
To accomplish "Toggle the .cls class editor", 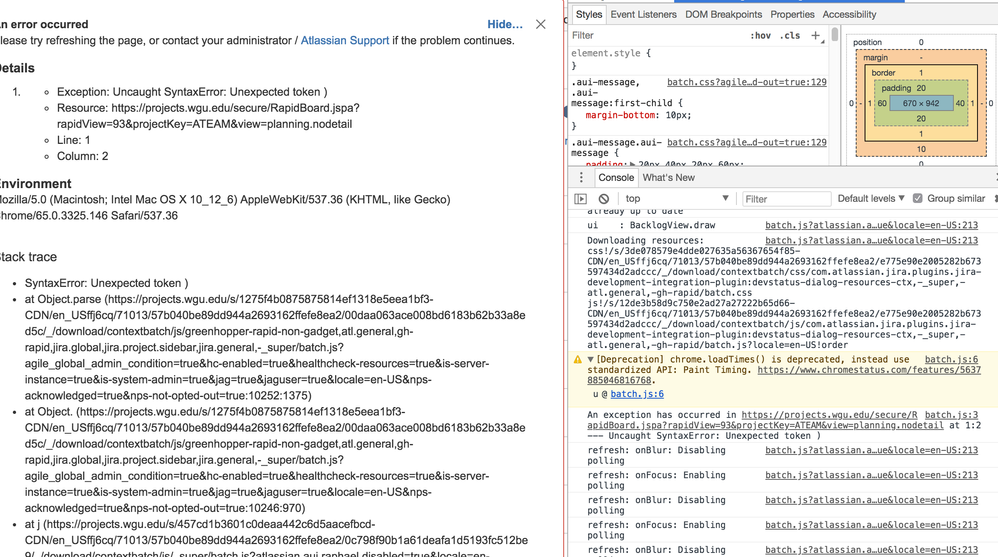I will 790,36.
